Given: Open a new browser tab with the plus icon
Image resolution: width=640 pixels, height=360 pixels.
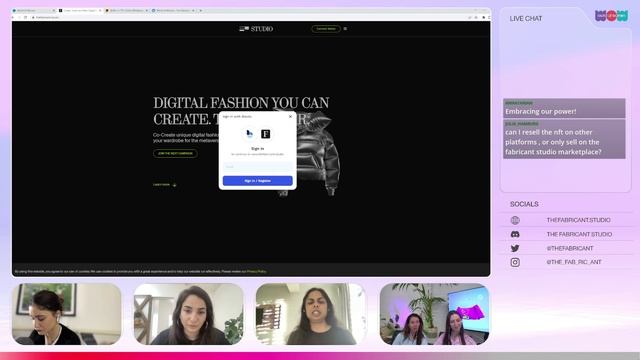Looking at the screenshot, I should click(x=201, y=10).
